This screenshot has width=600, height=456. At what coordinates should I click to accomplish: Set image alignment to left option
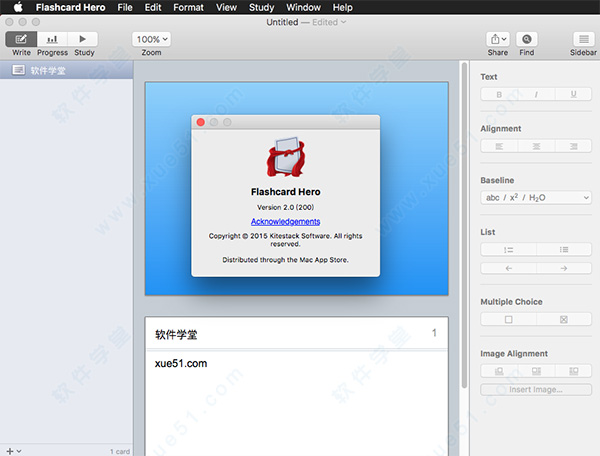pos(499,371)
